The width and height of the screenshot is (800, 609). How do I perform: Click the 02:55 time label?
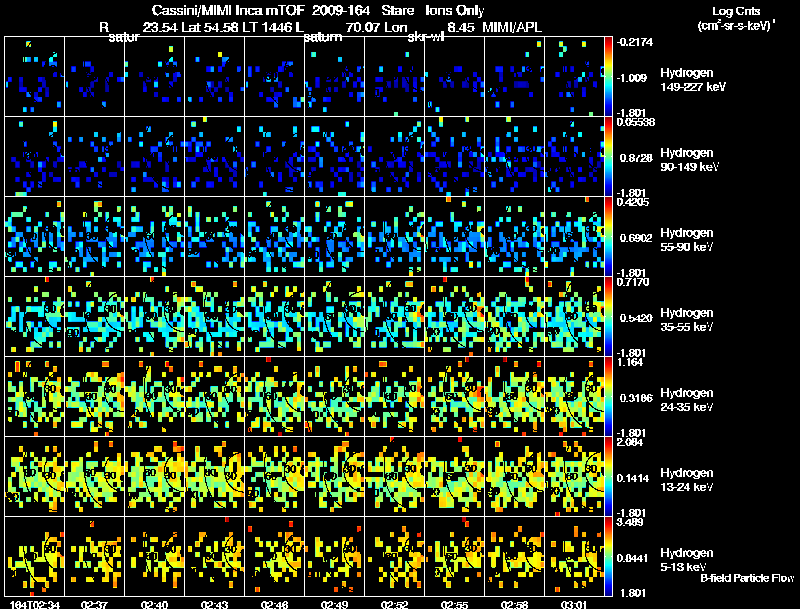454,605
